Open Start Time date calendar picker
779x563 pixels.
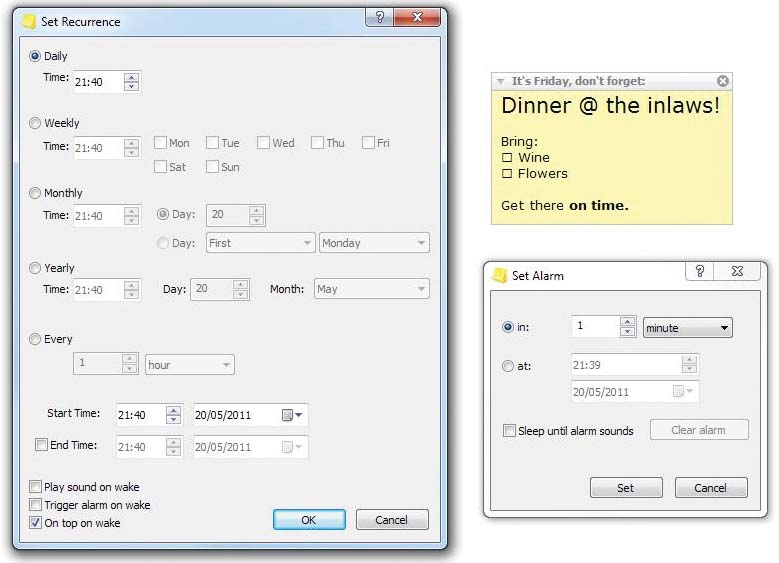point(292,415)
